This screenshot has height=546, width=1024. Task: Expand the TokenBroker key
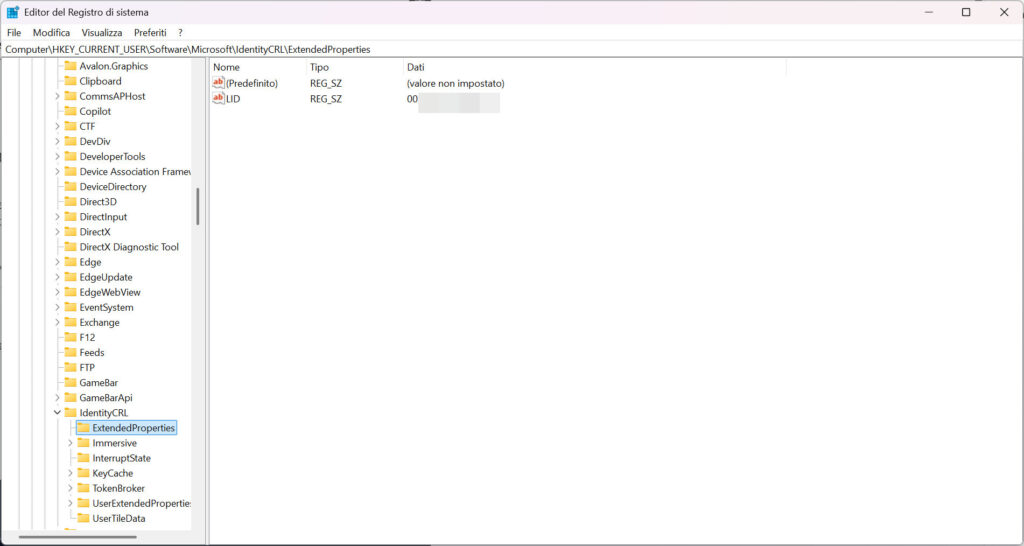tap(71, 488)
